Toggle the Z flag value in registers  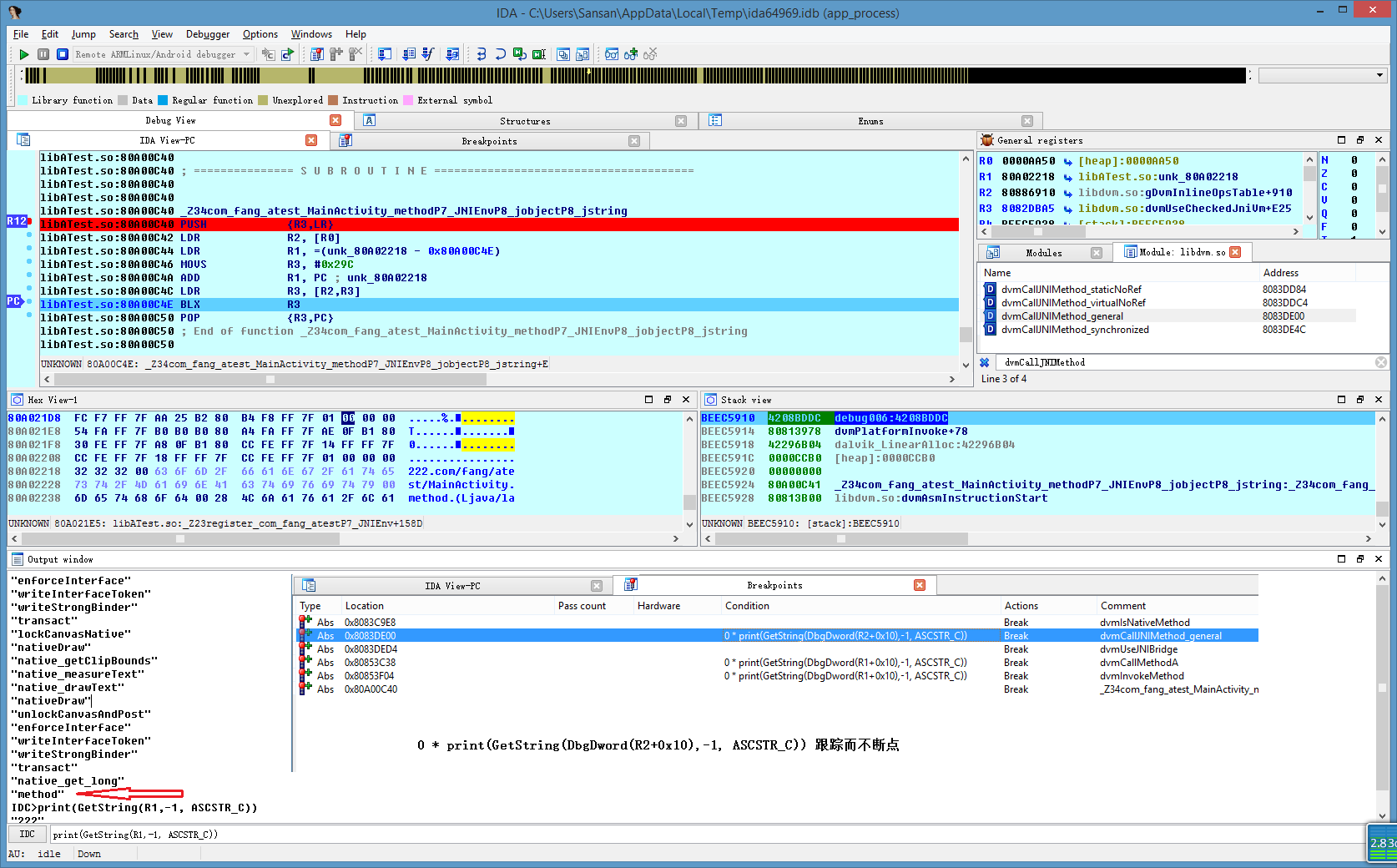coord(1354,174)
